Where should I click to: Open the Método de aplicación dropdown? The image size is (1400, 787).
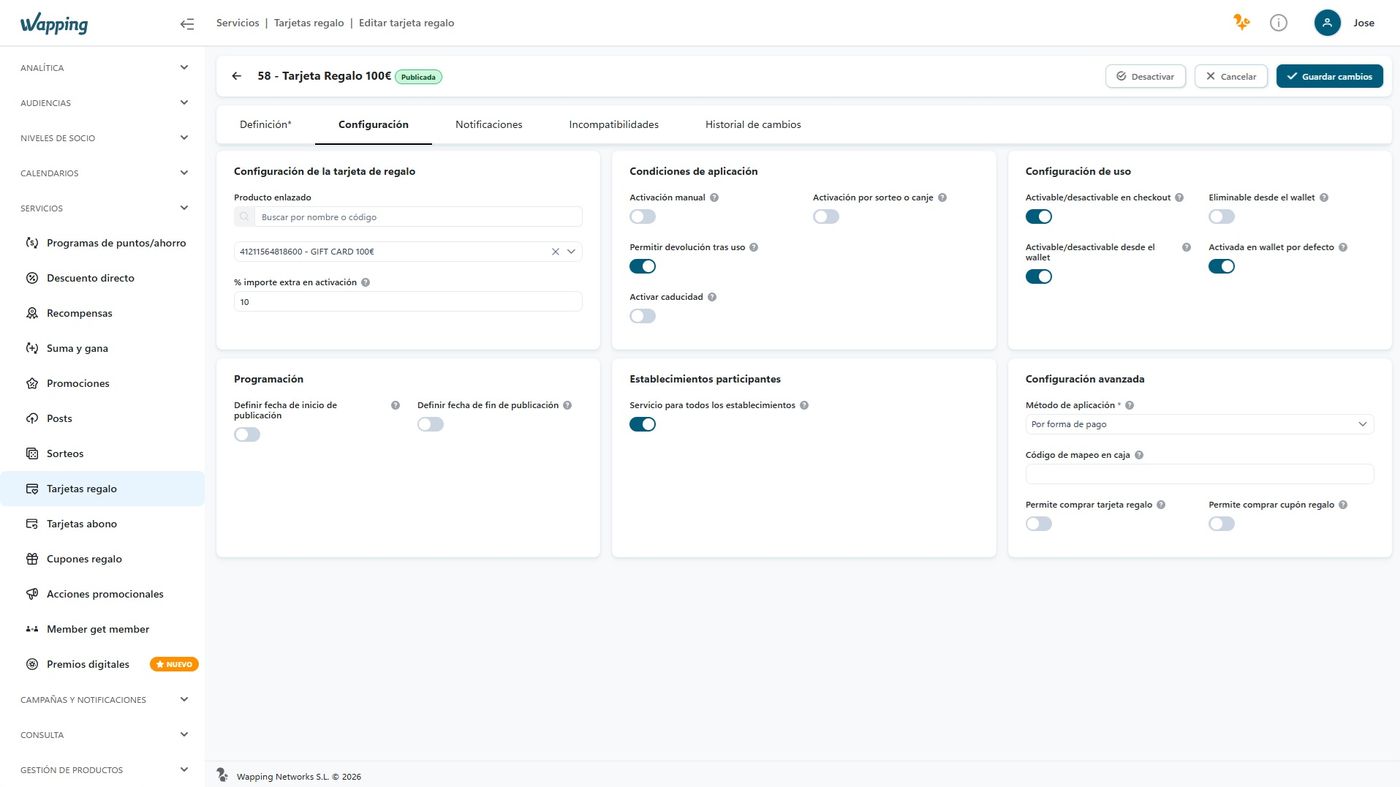(1200, 425)
